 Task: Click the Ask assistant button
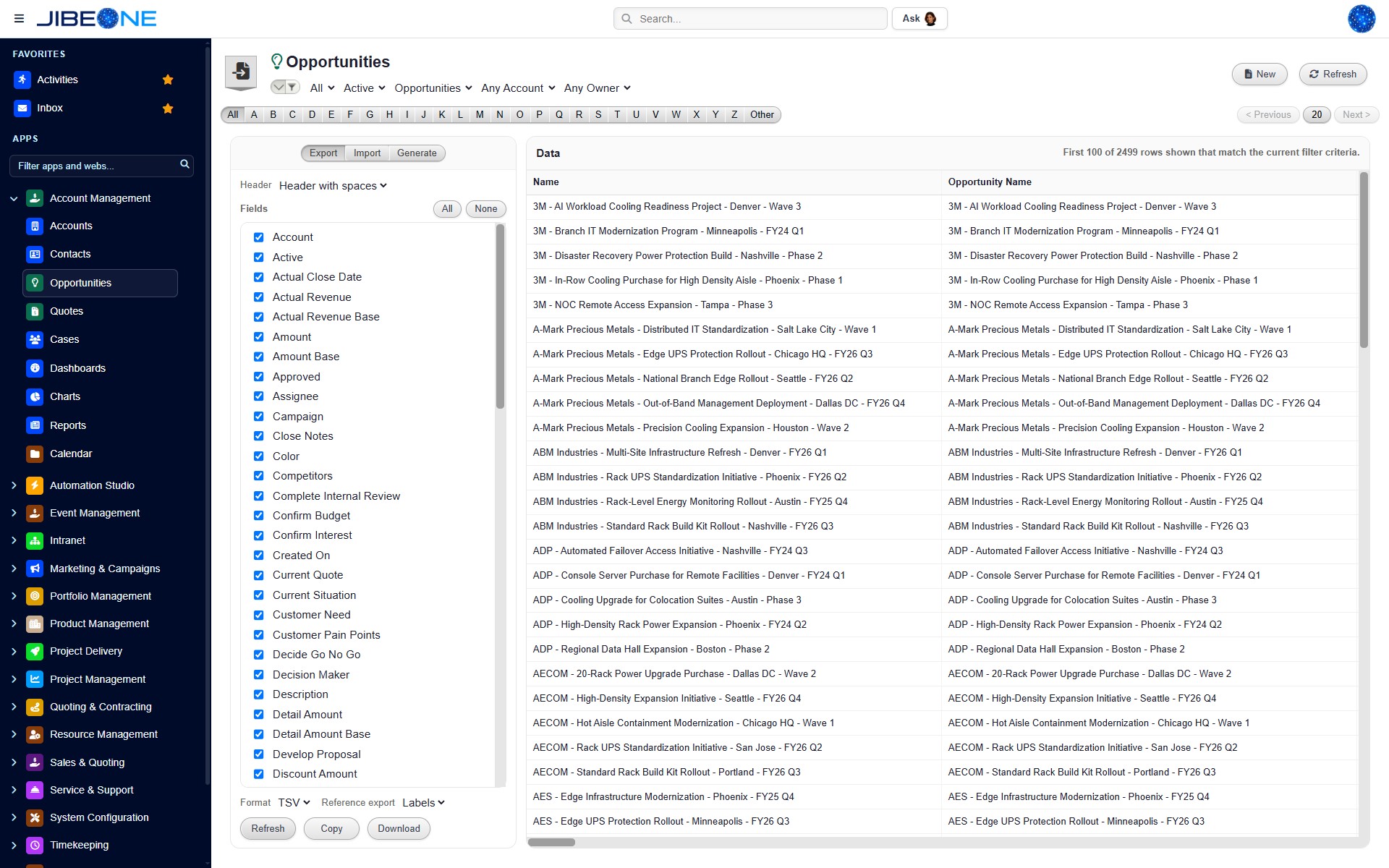tap(919, 19)
